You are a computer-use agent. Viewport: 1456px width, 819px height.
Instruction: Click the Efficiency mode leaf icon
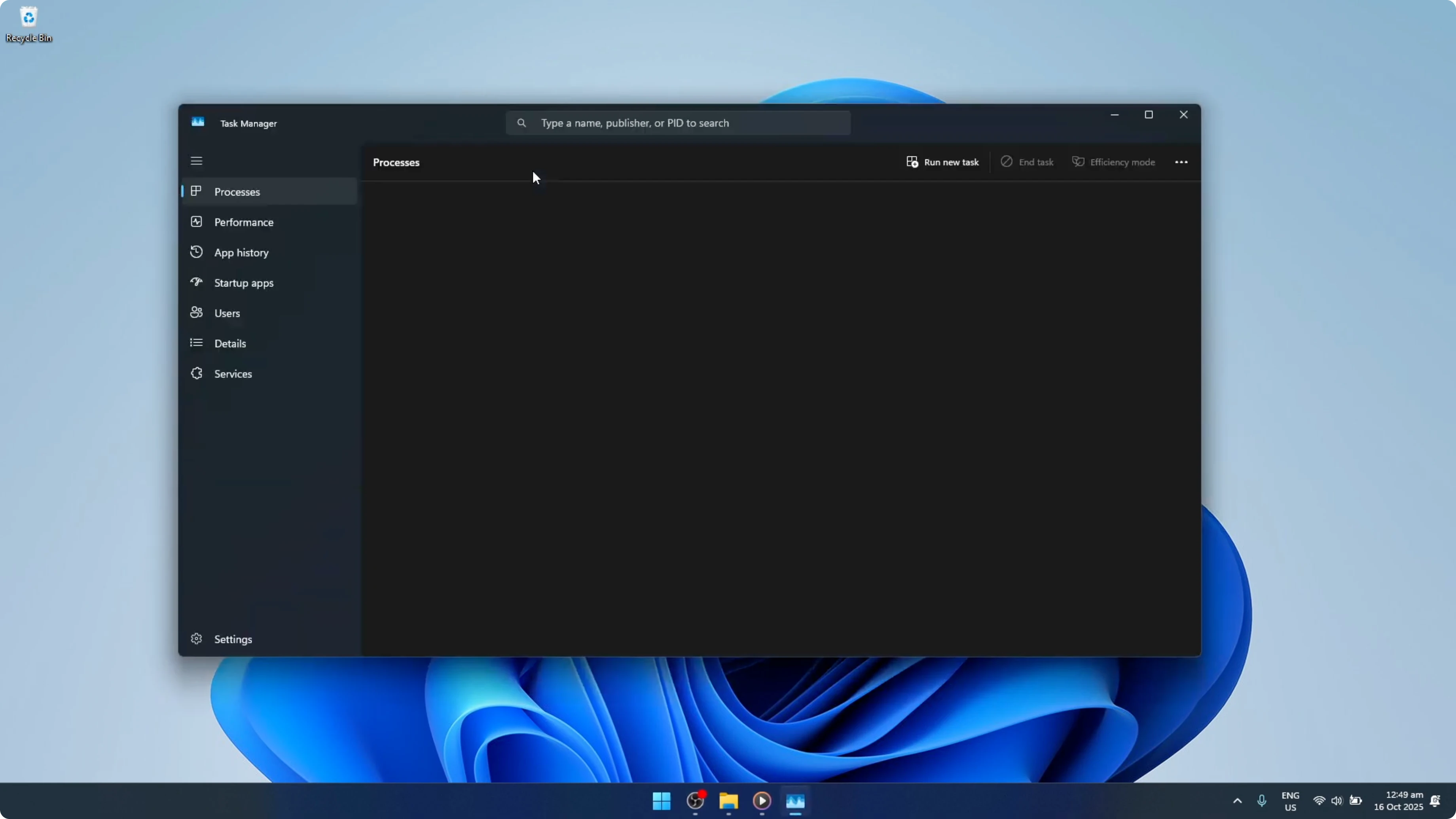click(1079, 162)
